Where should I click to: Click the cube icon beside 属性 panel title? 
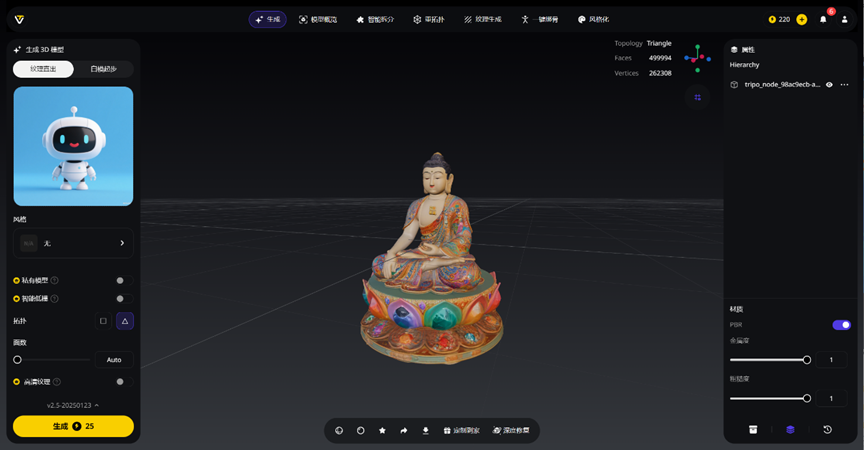[x=734, y=50]
